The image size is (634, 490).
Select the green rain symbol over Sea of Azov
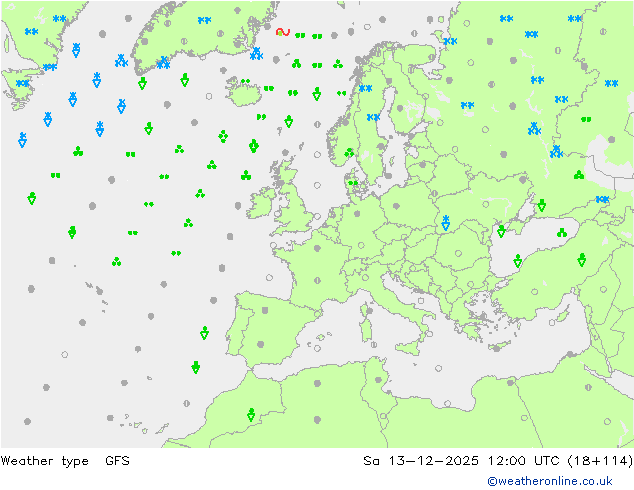562,232
